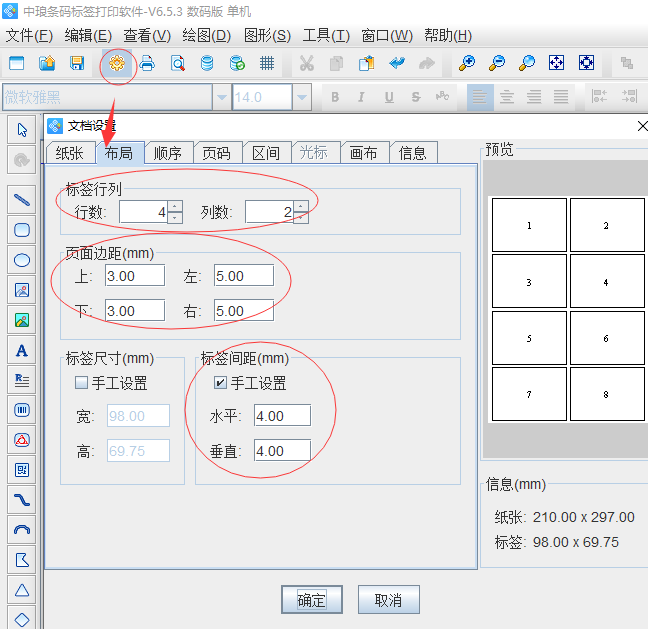The image size is (648, 629).
Task: Open the font name dropdown
Action: coord(220,97)
